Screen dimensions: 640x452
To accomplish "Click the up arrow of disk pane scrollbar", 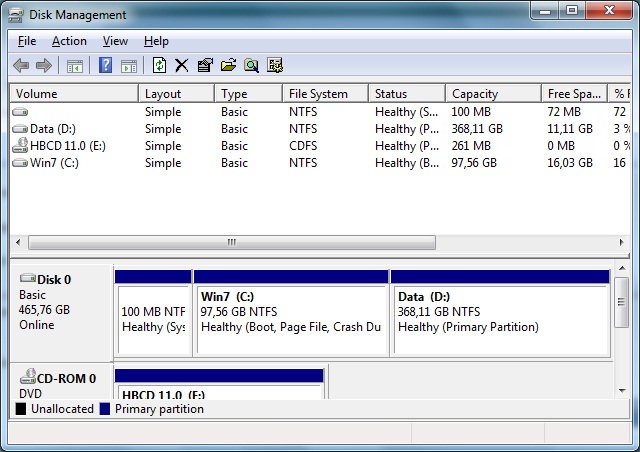I will (622, 268).
